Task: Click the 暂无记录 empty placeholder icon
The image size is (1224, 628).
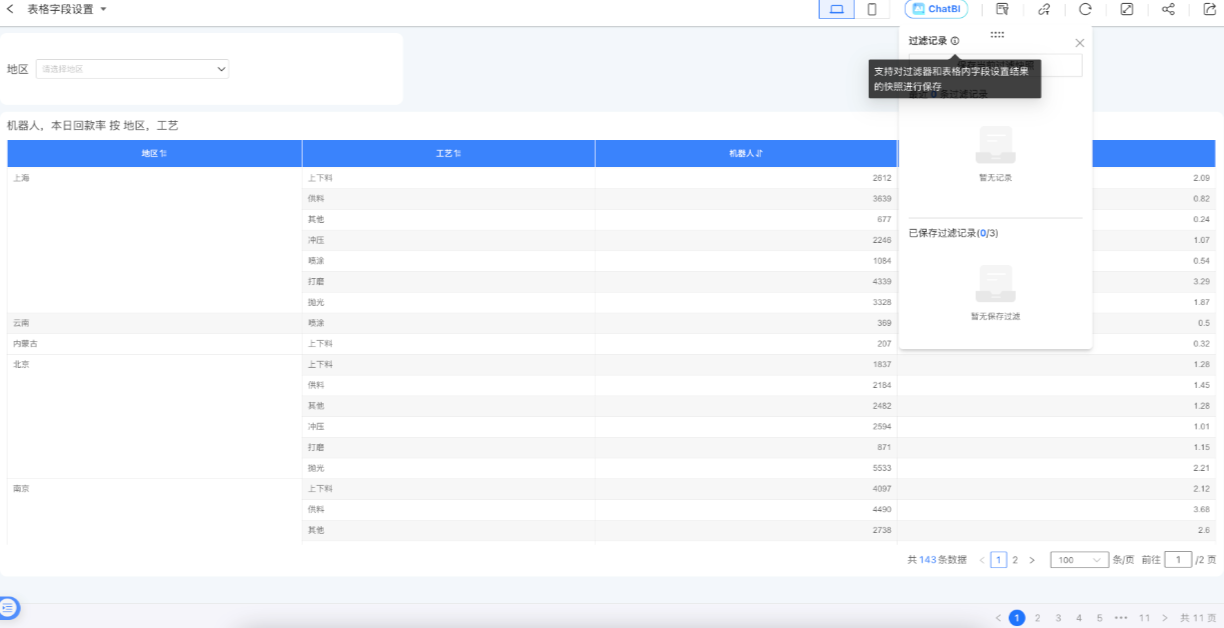Action: tap(995, 146)
